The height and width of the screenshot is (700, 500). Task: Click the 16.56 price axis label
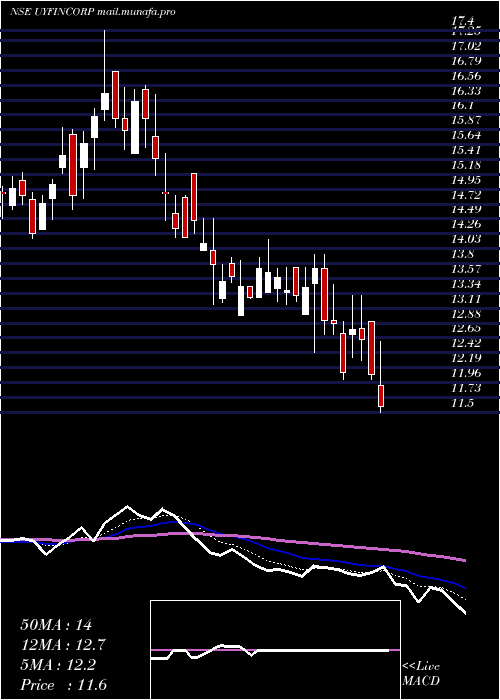pyautogui.click(x=466, y=76)
